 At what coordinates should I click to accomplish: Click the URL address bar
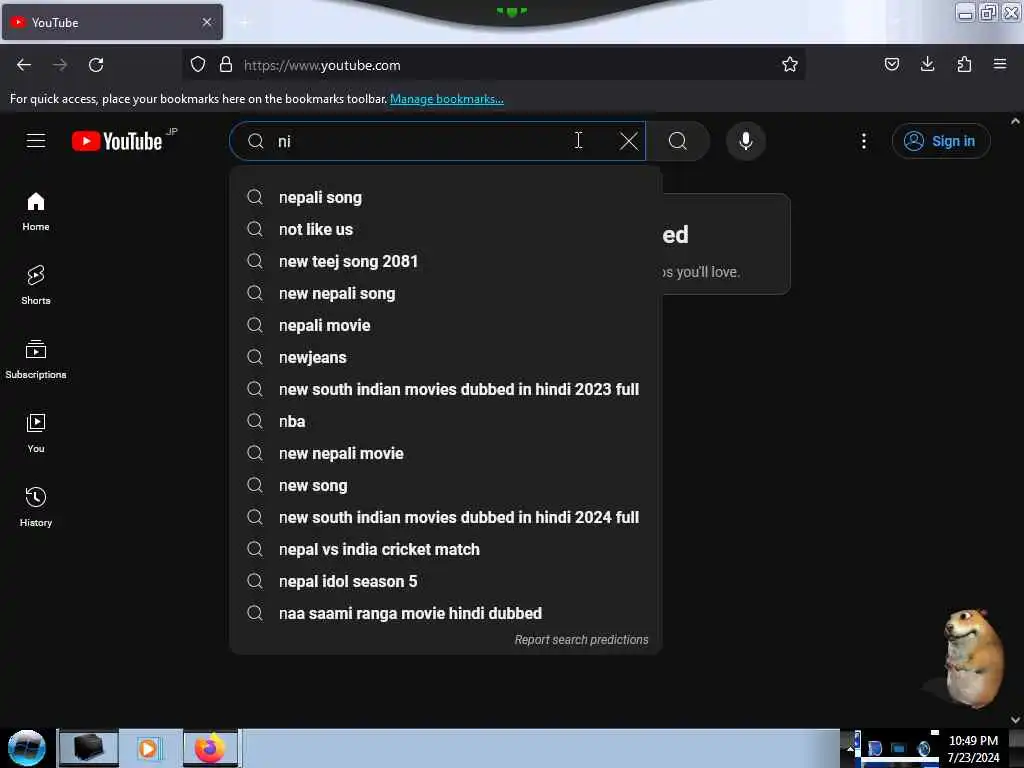(x=493, y=65)
